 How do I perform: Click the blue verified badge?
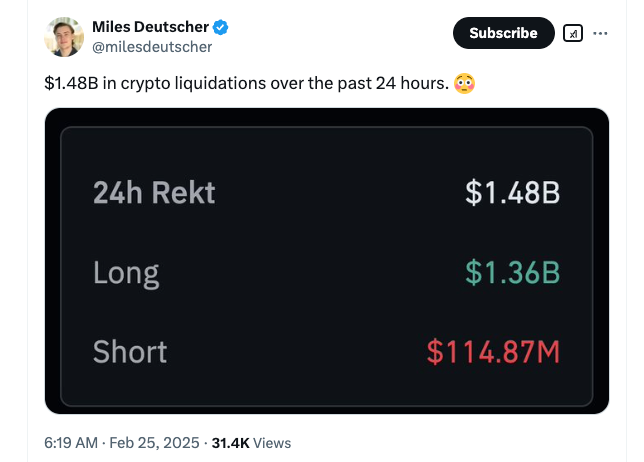point(221,27)
